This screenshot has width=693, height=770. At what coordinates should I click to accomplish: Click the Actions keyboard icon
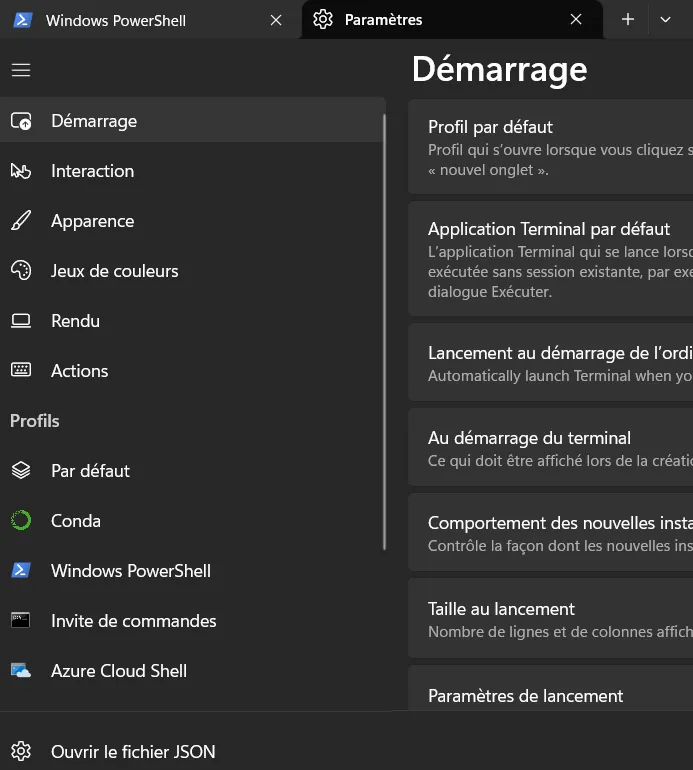21,370
